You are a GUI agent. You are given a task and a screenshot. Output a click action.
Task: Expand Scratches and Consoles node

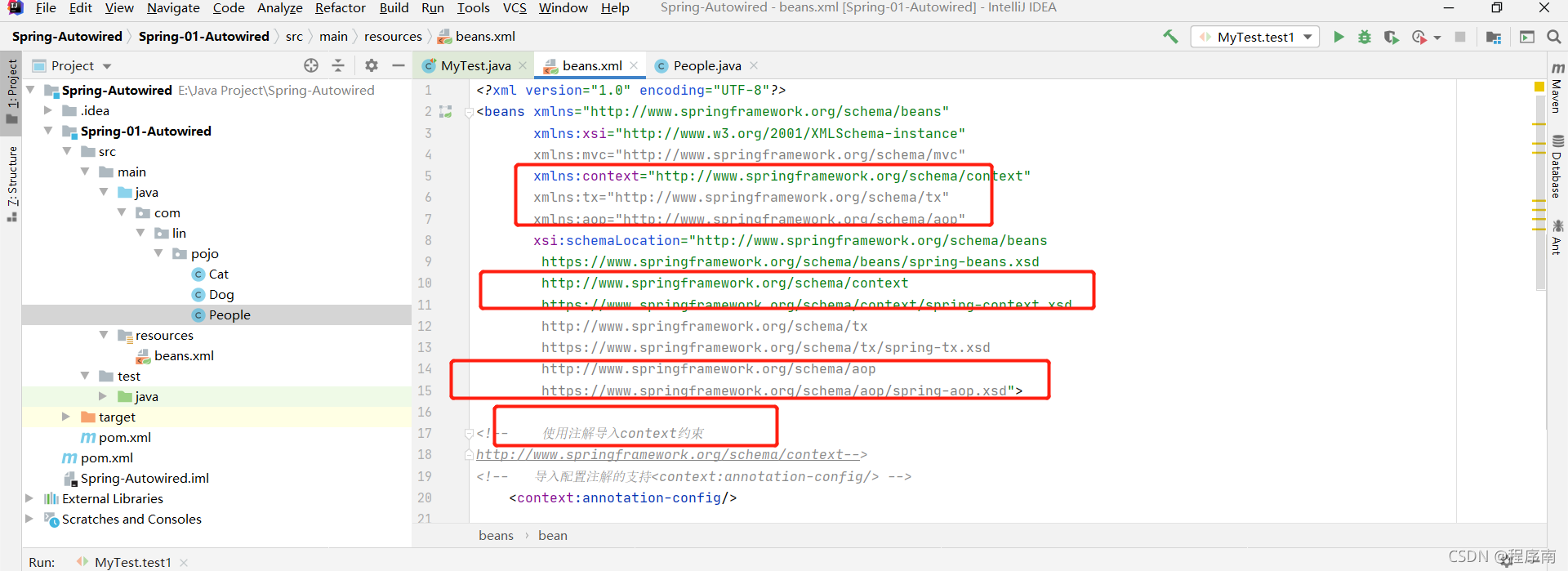[x=29, y=519]
